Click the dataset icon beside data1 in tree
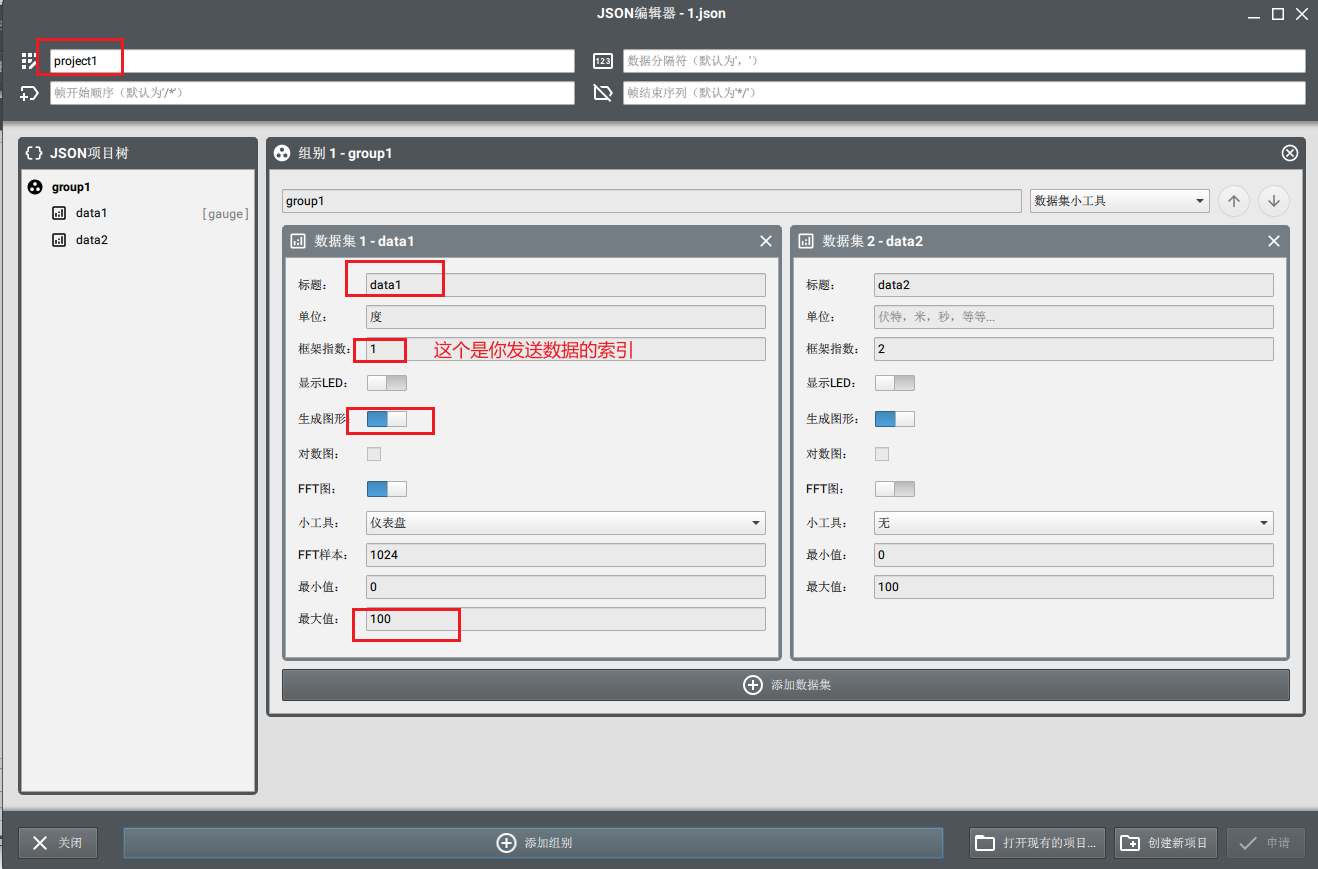1318x869 pixels. (x=58, y=213)
